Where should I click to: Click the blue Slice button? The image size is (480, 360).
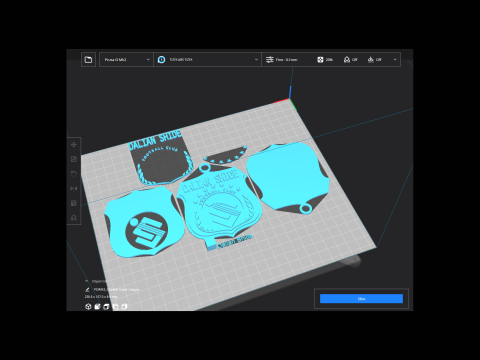point(361,299)
